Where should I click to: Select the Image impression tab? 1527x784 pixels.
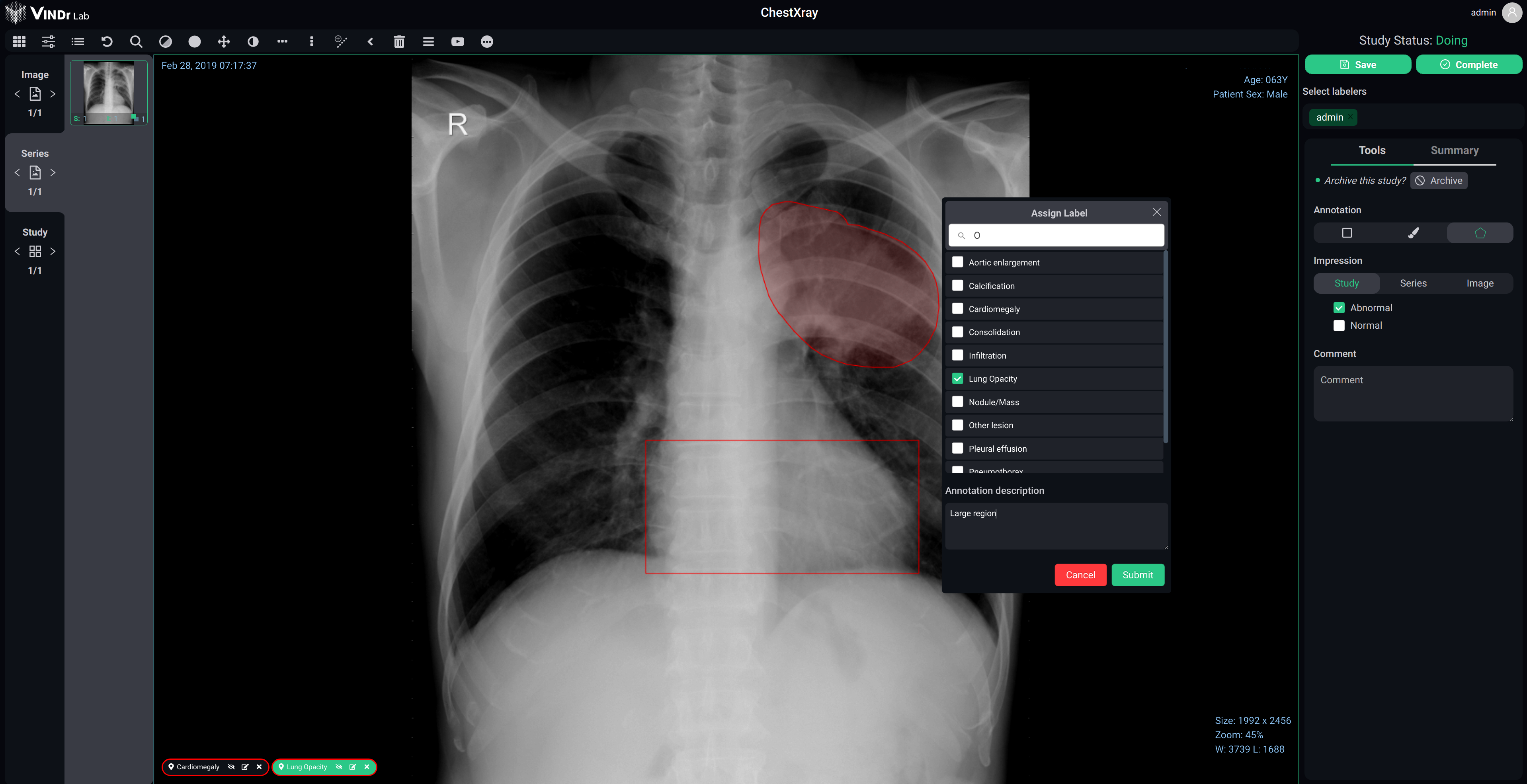[x=1479, y=283]
